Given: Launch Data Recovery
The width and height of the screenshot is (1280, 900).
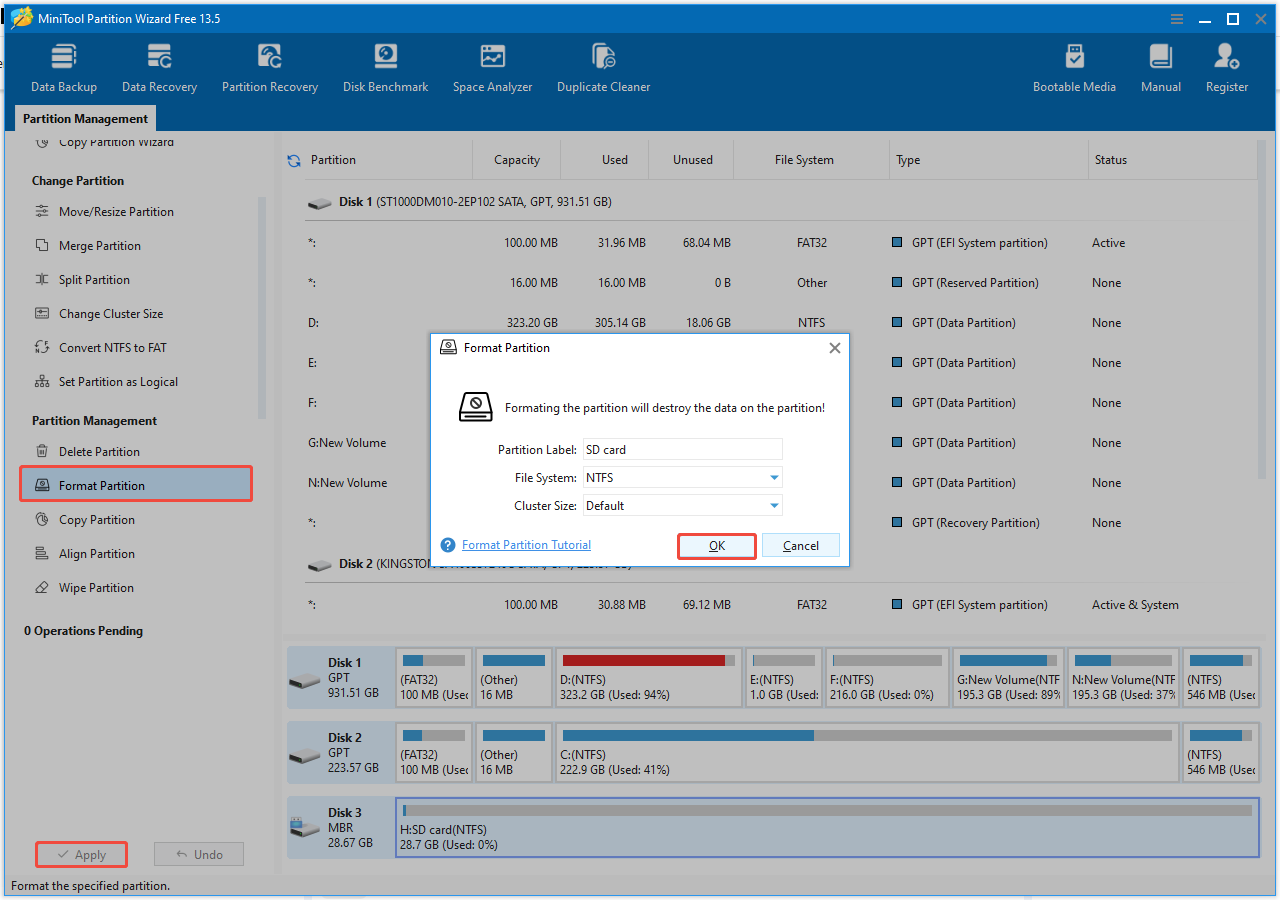Looking at the screenshot, I should coord(159,65).
